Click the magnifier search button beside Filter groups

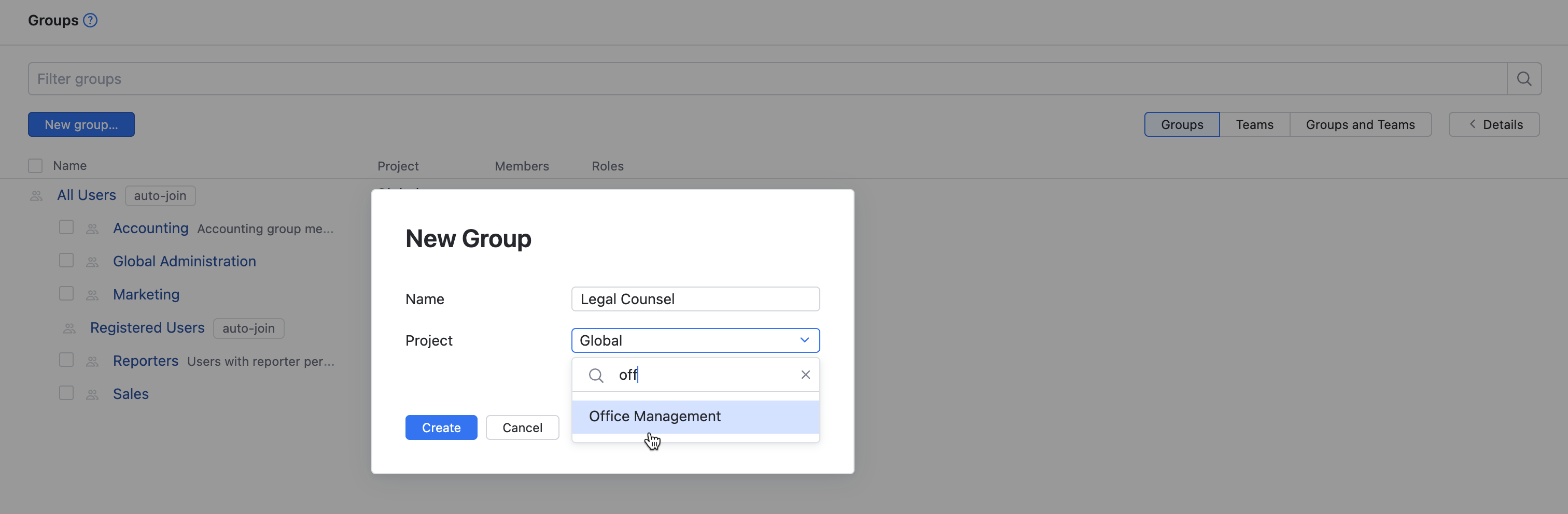point(1523,79)
